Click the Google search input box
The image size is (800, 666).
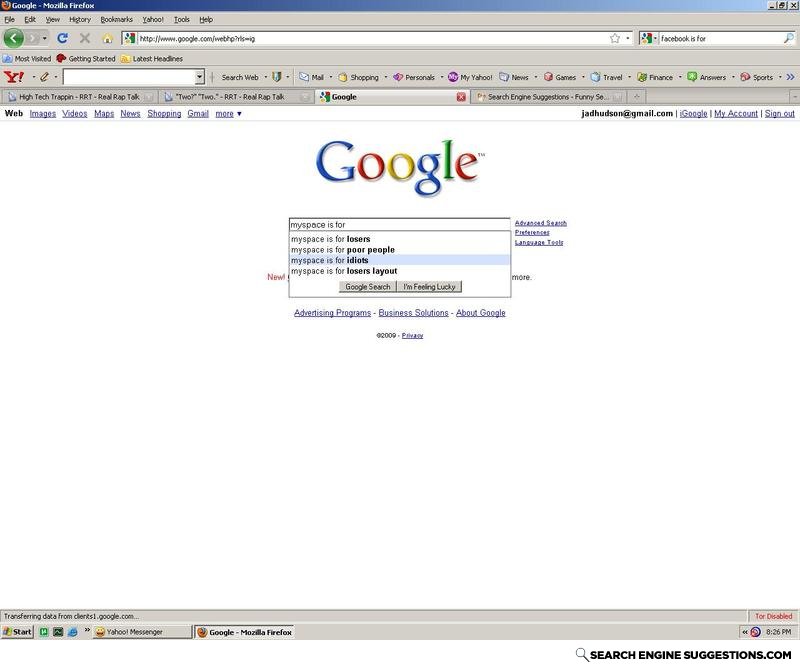(399, 225)
